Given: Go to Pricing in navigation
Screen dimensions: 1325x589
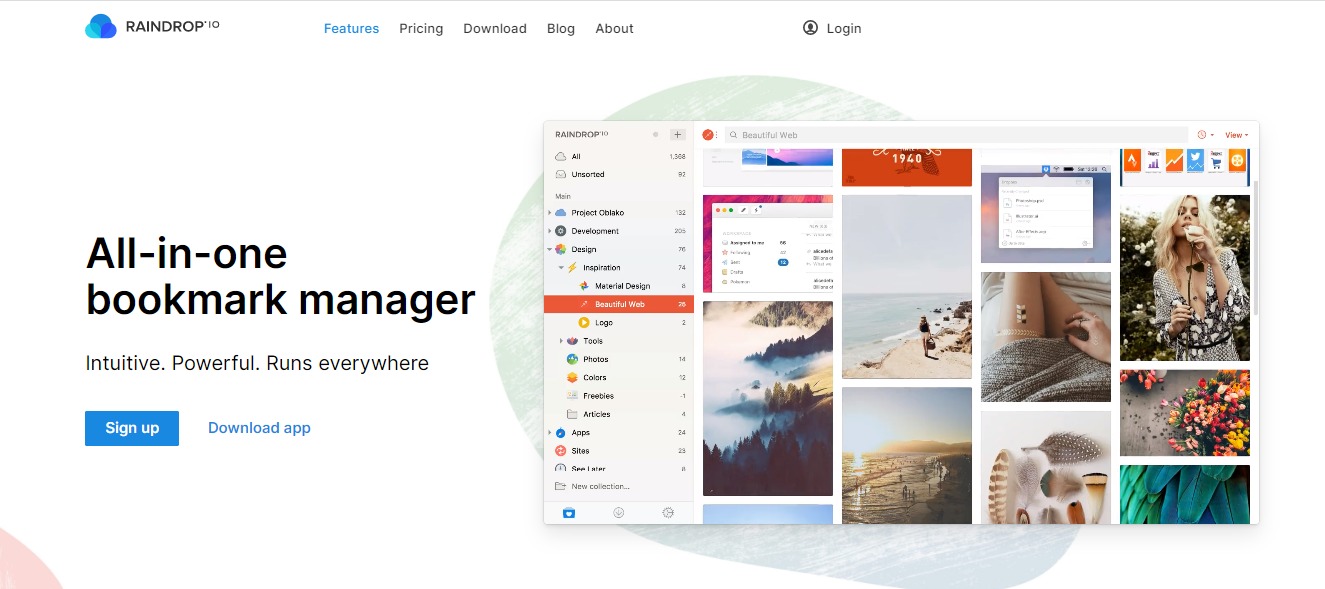Looking at the screenshot, I should click(x=421, y=28).
